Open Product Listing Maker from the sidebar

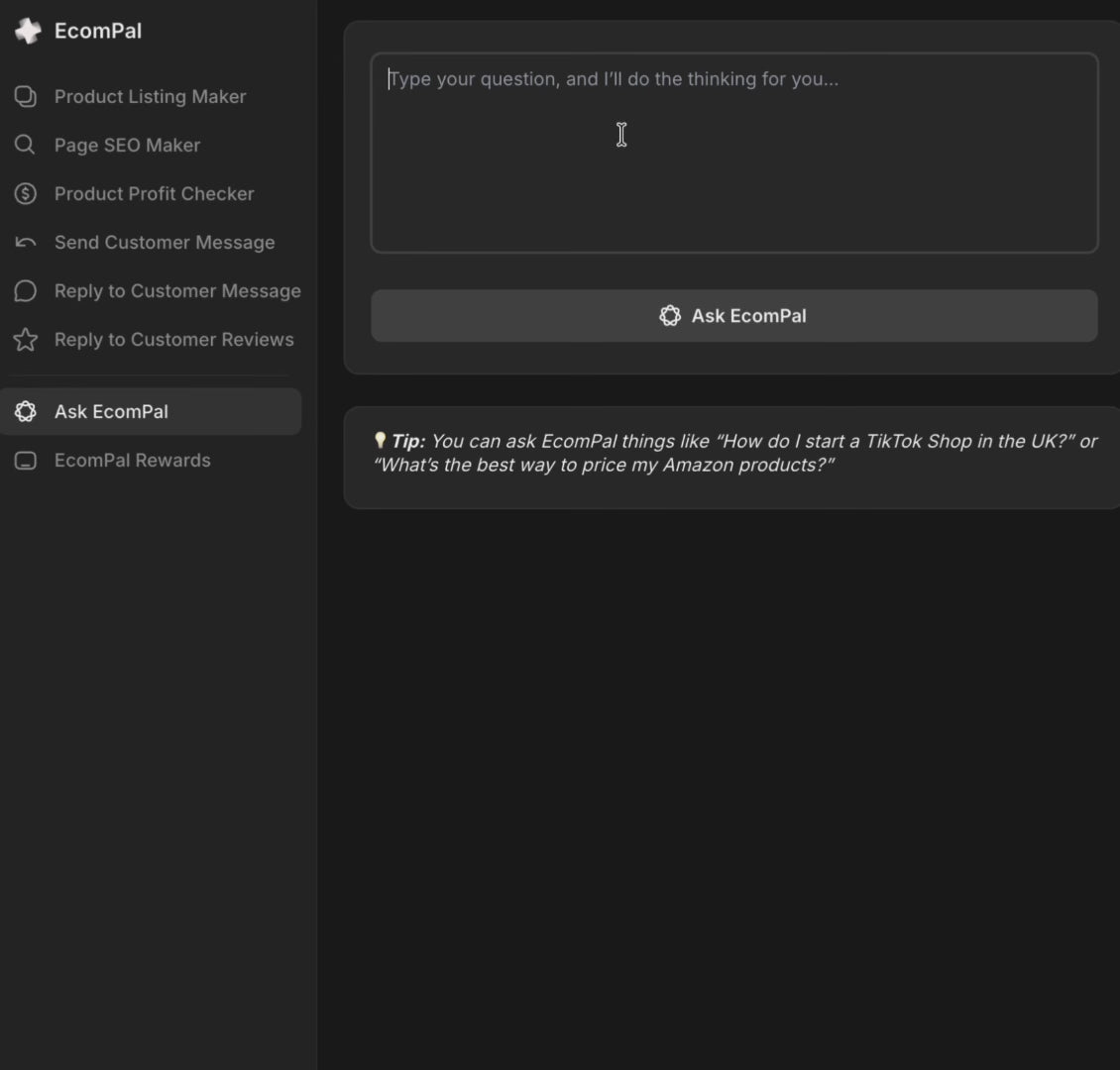tap(150, 96)
